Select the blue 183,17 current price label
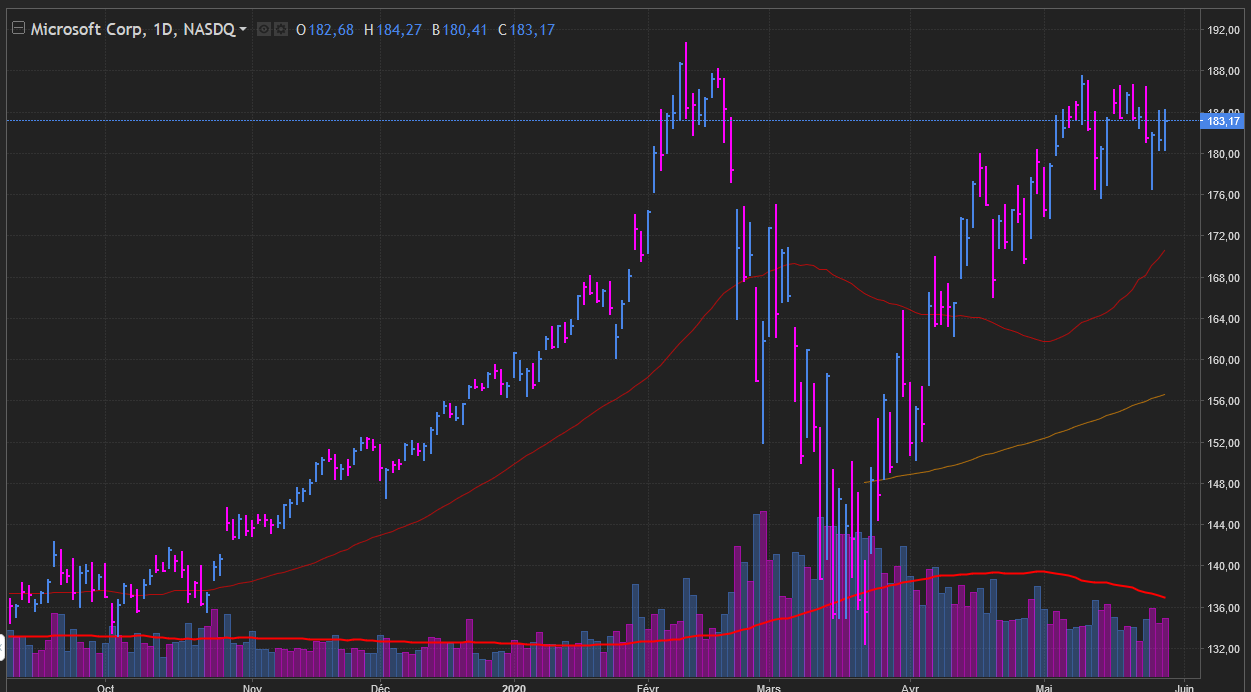Viewport: 1251px width, 692px height. tap(1224, 121)
